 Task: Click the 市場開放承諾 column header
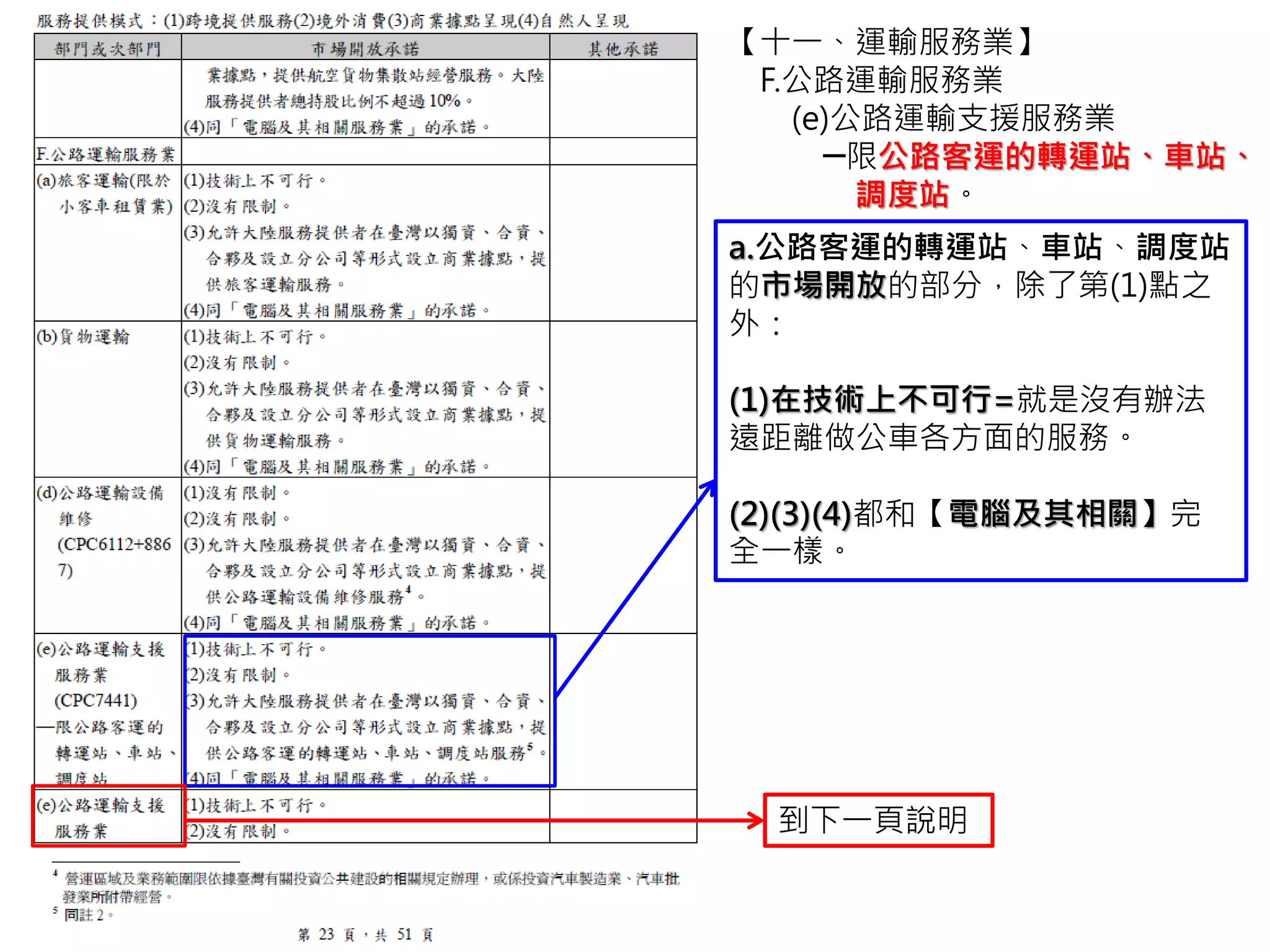[365, 48]
